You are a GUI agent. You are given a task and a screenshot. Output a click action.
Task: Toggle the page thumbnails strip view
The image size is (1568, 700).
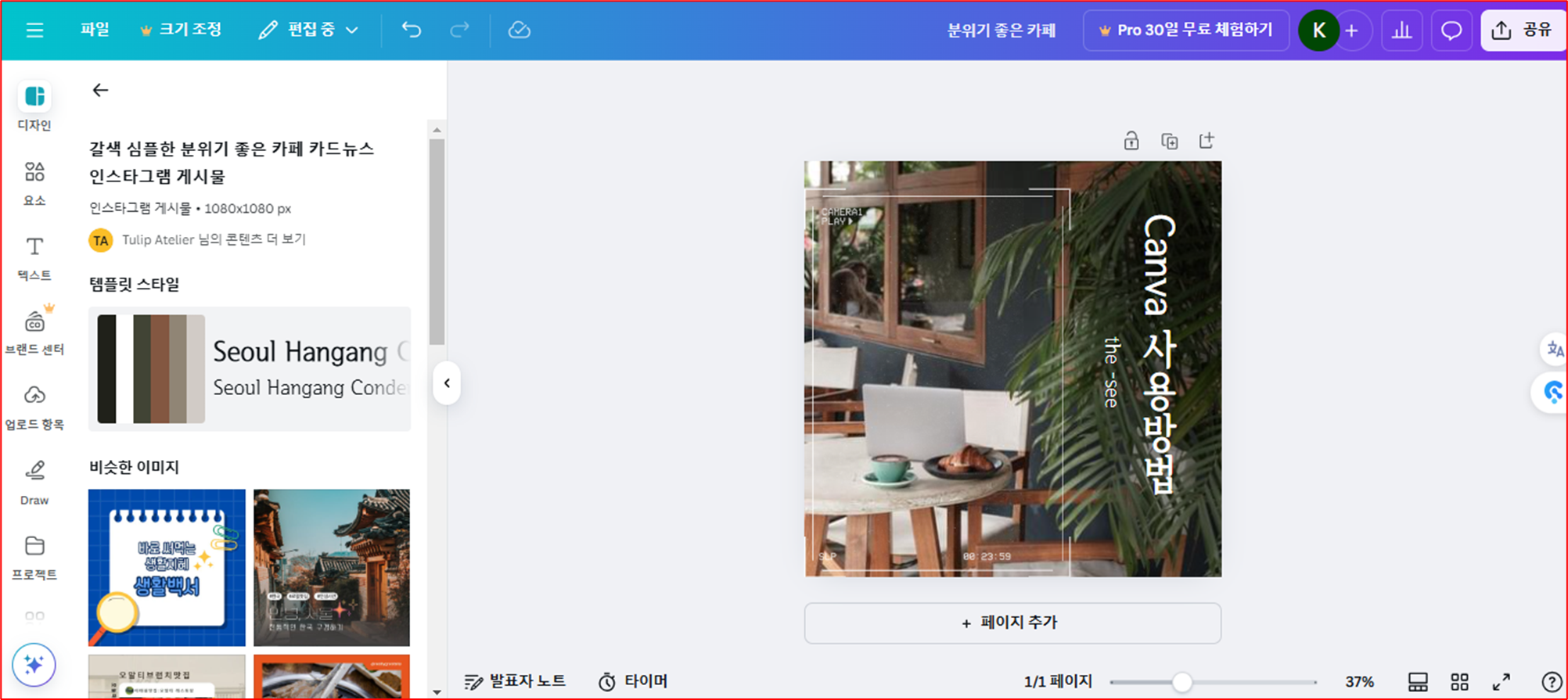click(x=1418, y=682)
